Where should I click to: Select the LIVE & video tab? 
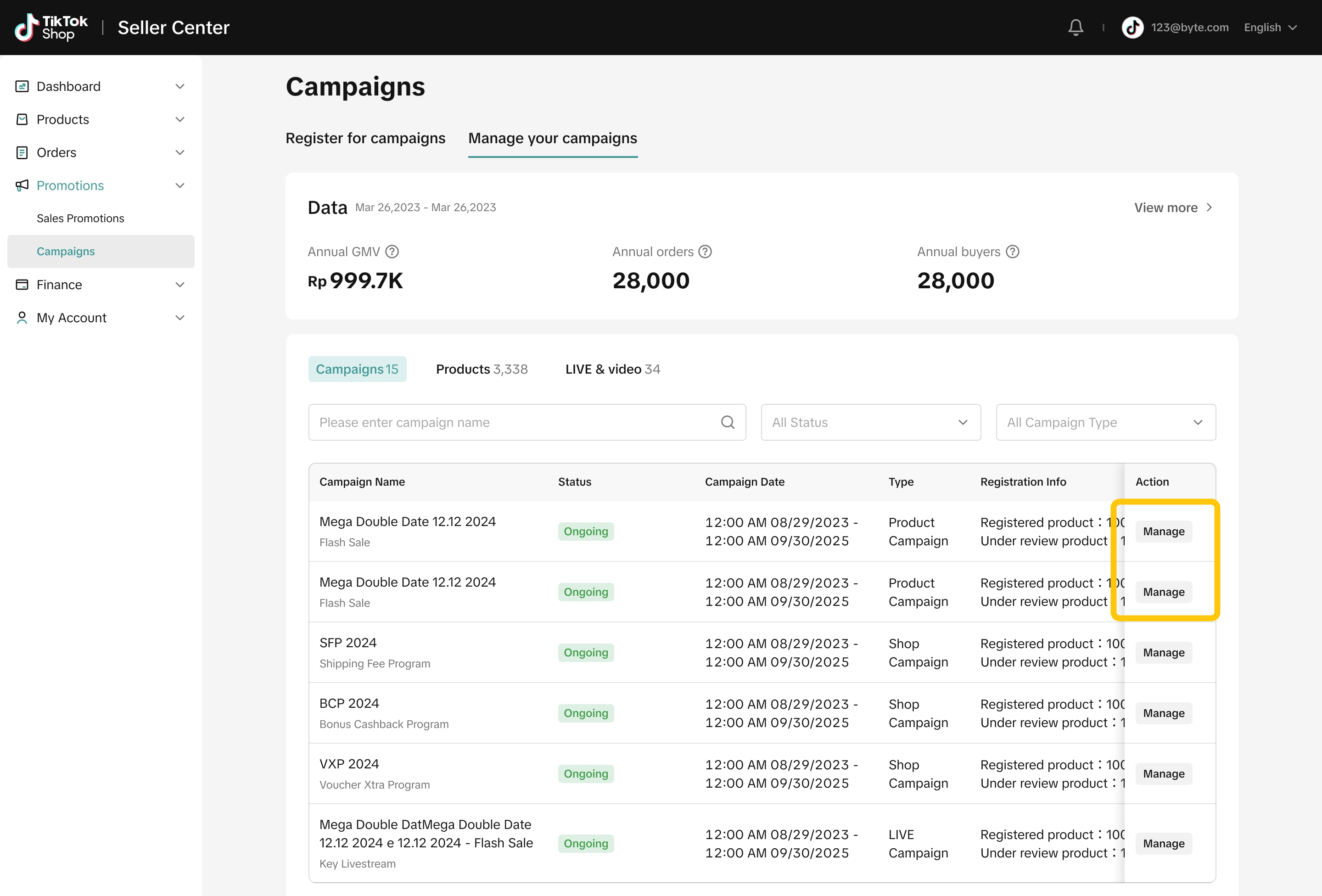[x=612, y=369]
